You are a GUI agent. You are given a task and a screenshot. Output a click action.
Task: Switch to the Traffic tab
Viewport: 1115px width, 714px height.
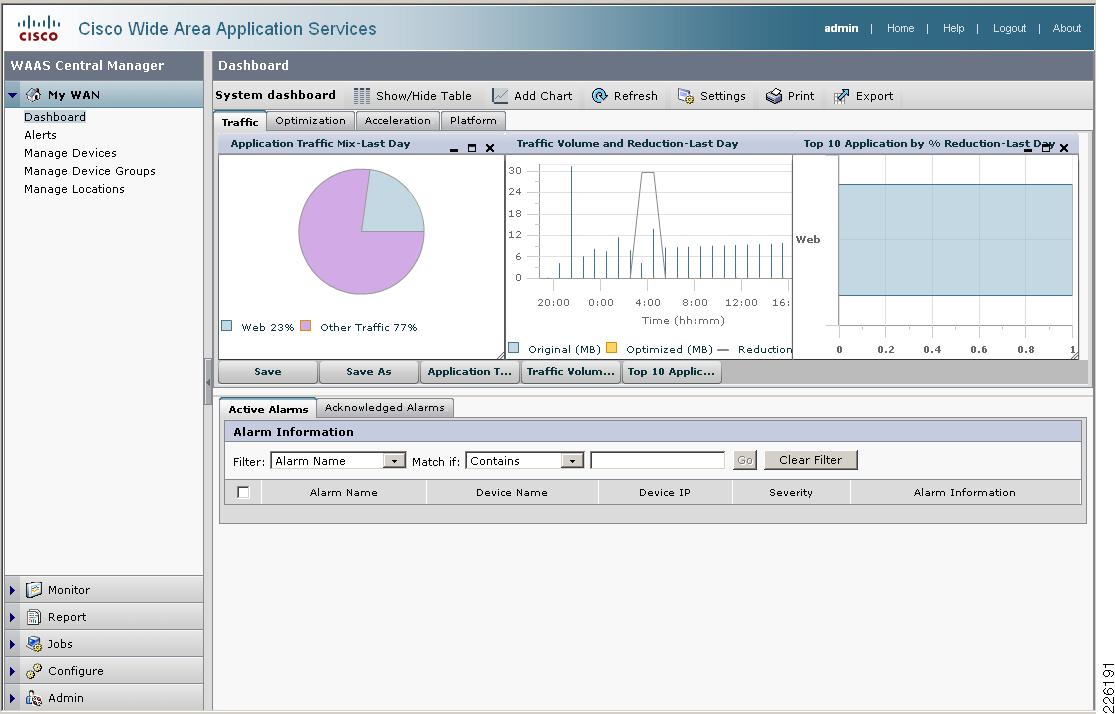pos(240,122)
